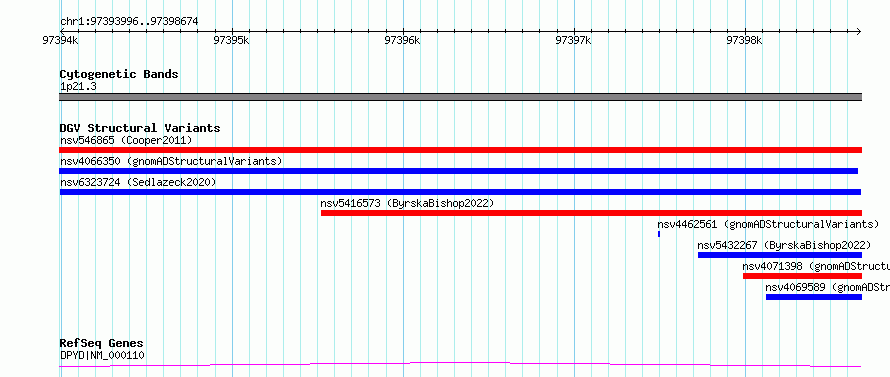This screenshot has width=890, height=377.
Task: Select the red nsv546865 variant bar
Action: (x=460, y=150)
